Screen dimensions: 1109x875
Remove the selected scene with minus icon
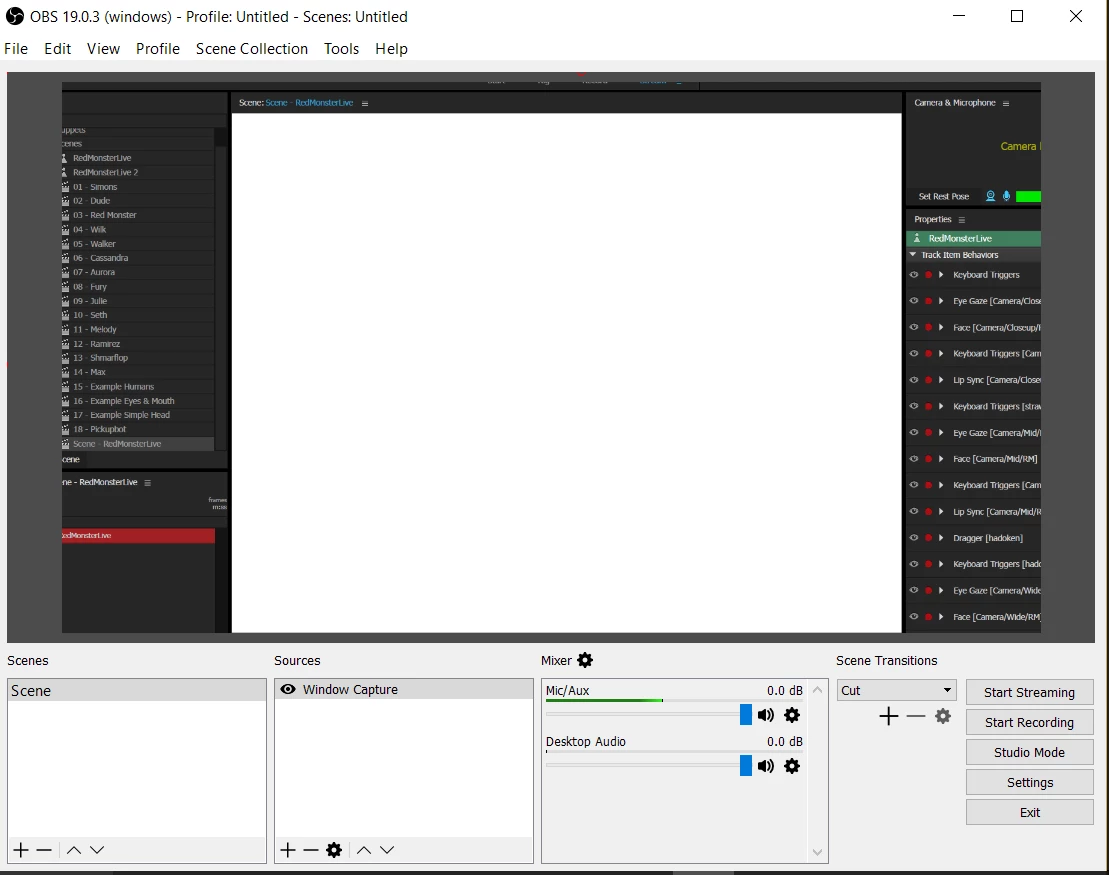pyautogui.click(x=44, y=850)
